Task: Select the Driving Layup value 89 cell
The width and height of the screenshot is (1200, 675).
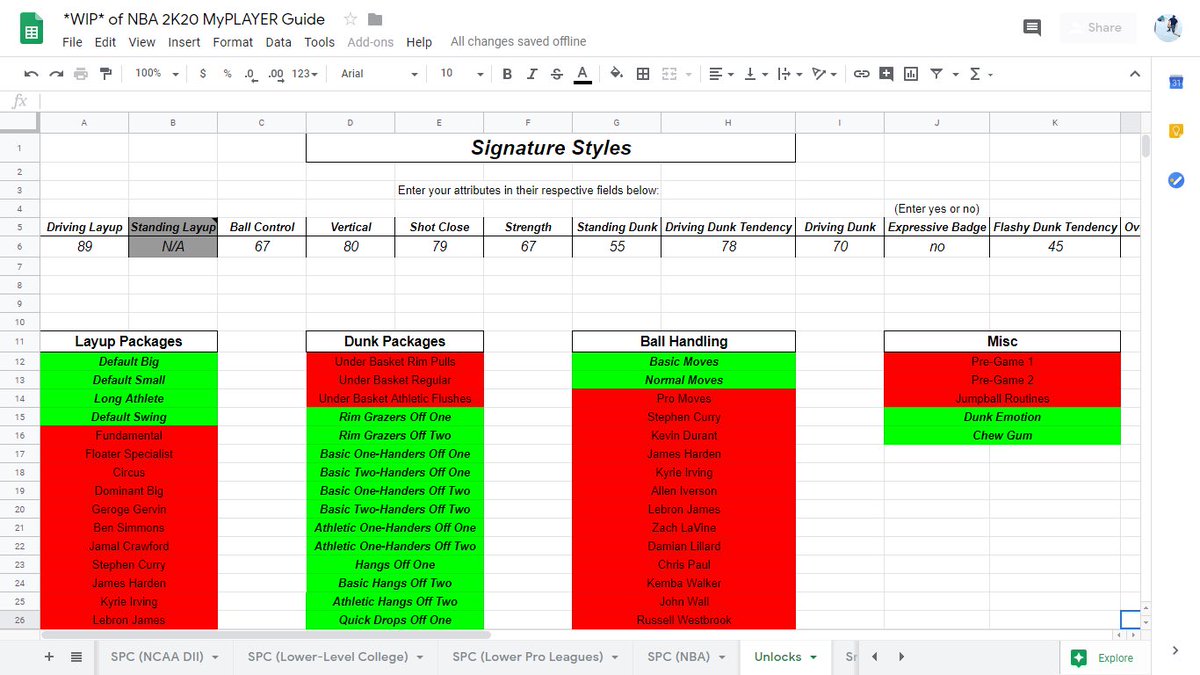Action: 84,246
